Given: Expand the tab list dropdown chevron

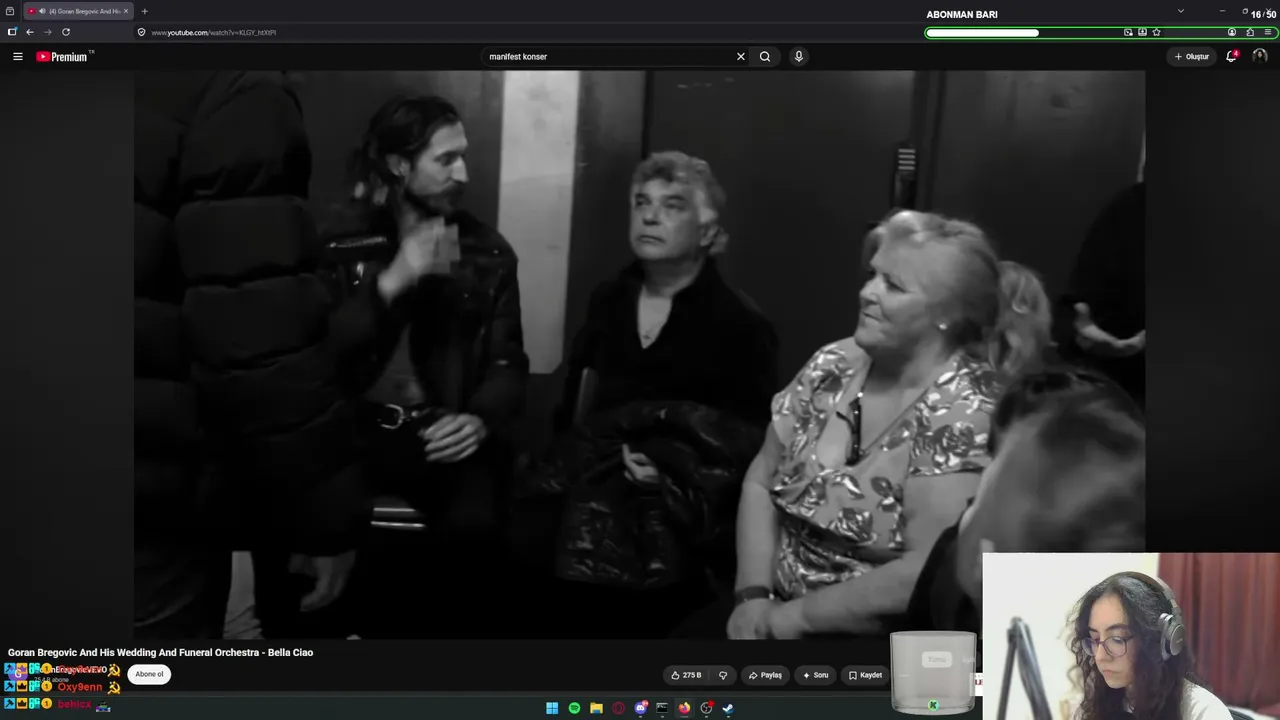Looking at the screenshot, I should coord(1181,11).
